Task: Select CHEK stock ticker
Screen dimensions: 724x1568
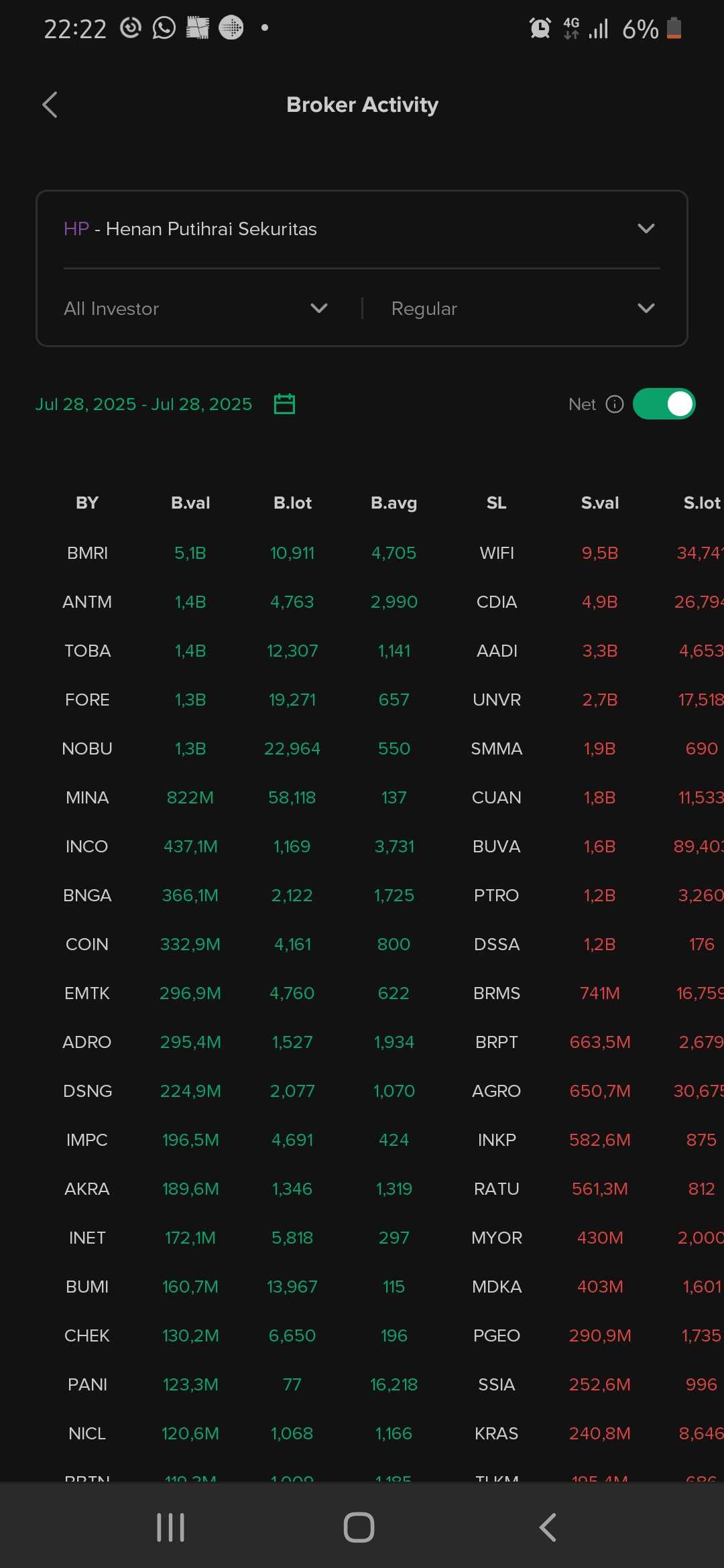Action: pyautogui.click(x=87, y=1335)
